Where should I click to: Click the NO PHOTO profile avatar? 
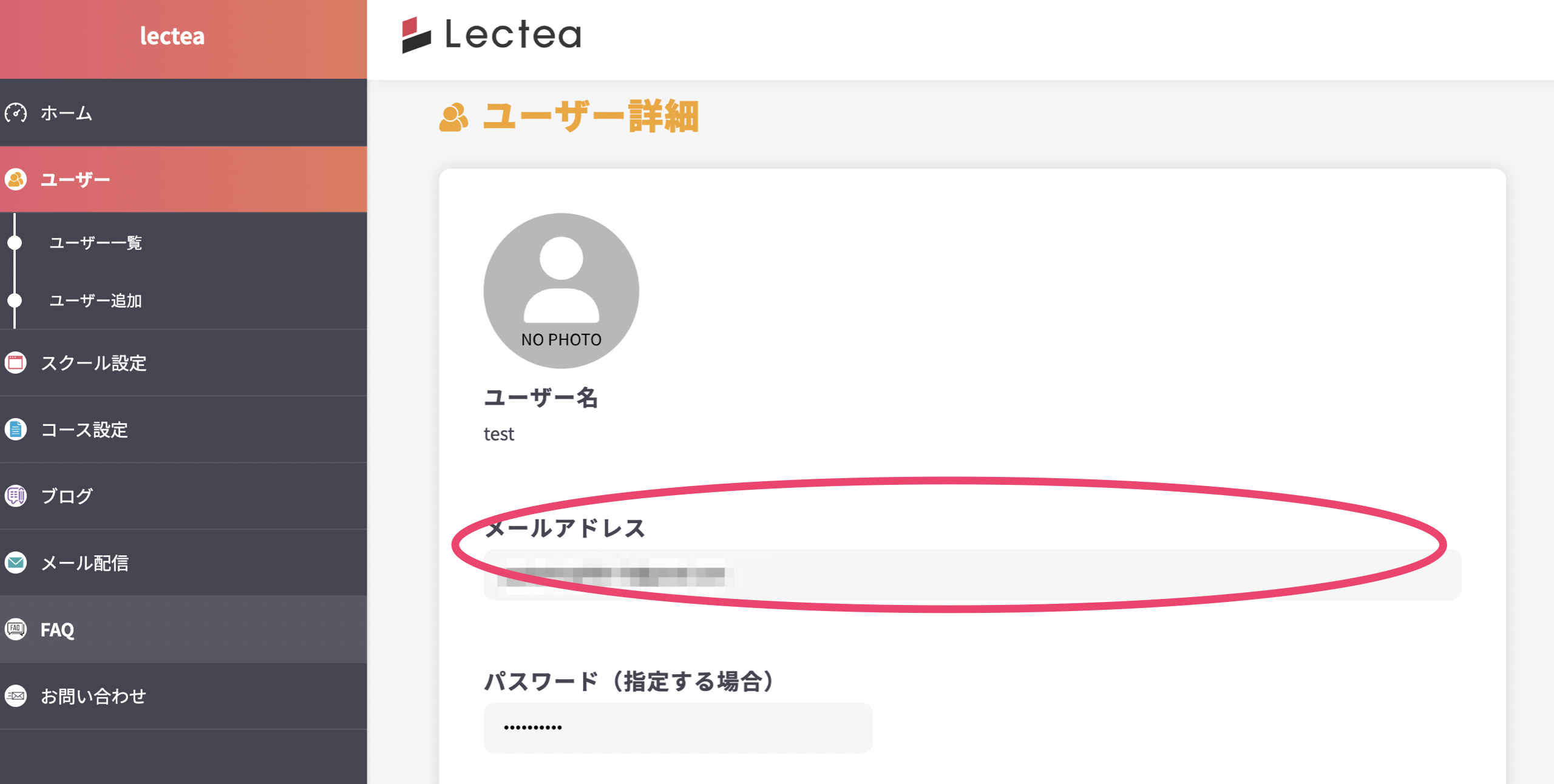[561, 290]
